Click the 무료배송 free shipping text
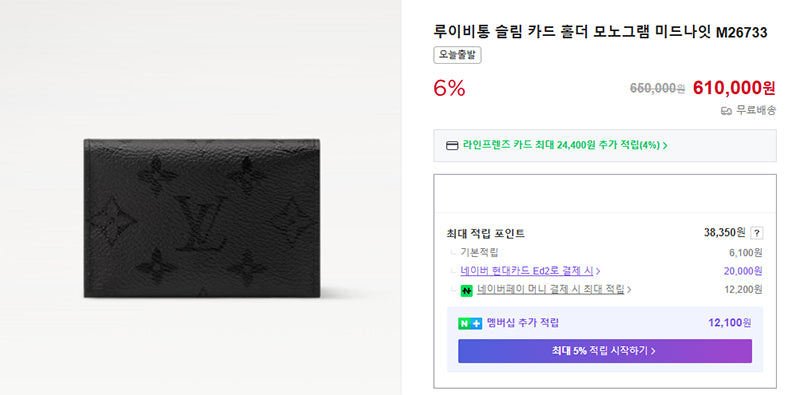Screen dimensions: 800x395 point(756,110)
